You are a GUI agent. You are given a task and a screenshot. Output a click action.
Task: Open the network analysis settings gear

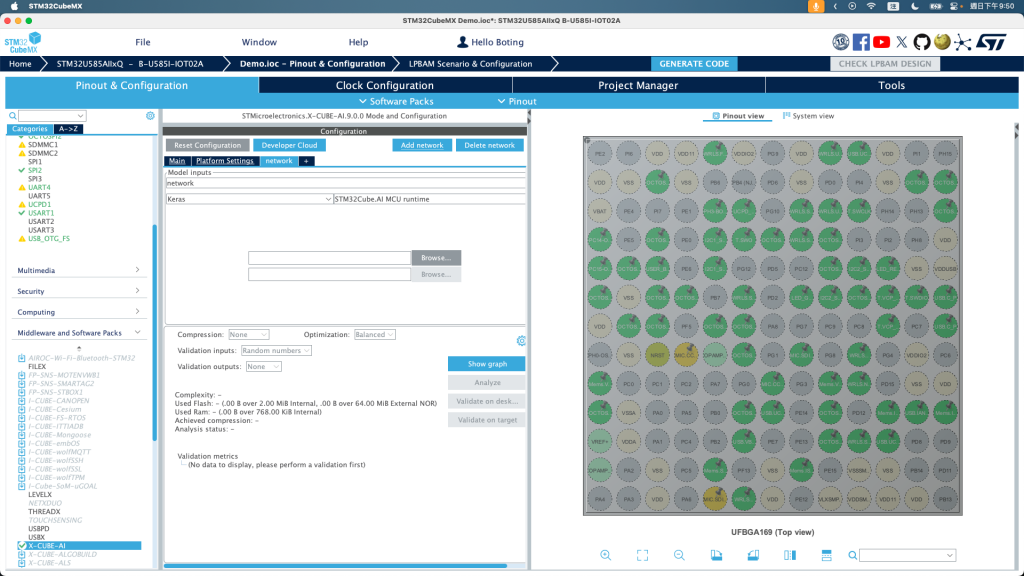[x=521, y=341]
